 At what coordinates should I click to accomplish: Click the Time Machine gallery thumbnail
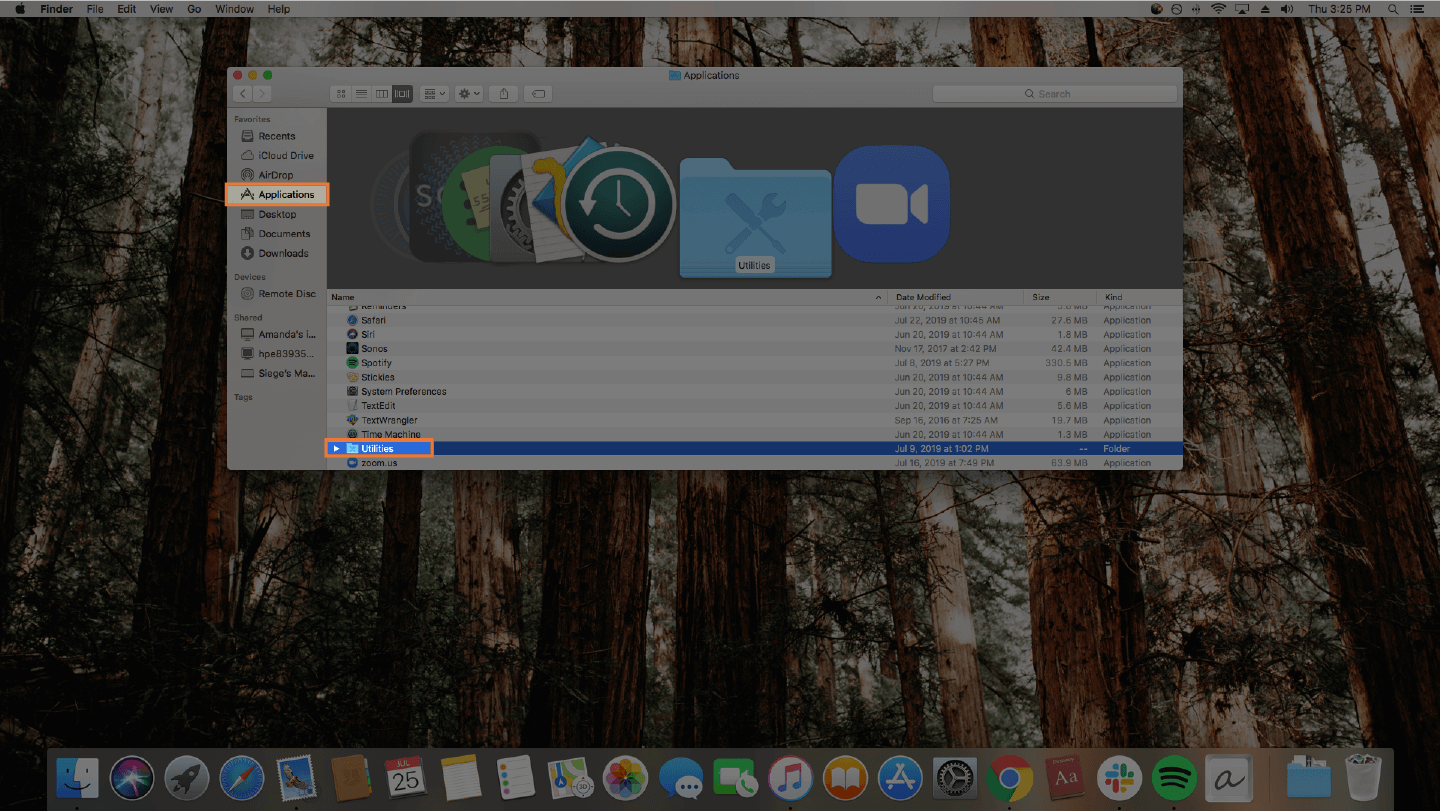(x=618, y=205)
